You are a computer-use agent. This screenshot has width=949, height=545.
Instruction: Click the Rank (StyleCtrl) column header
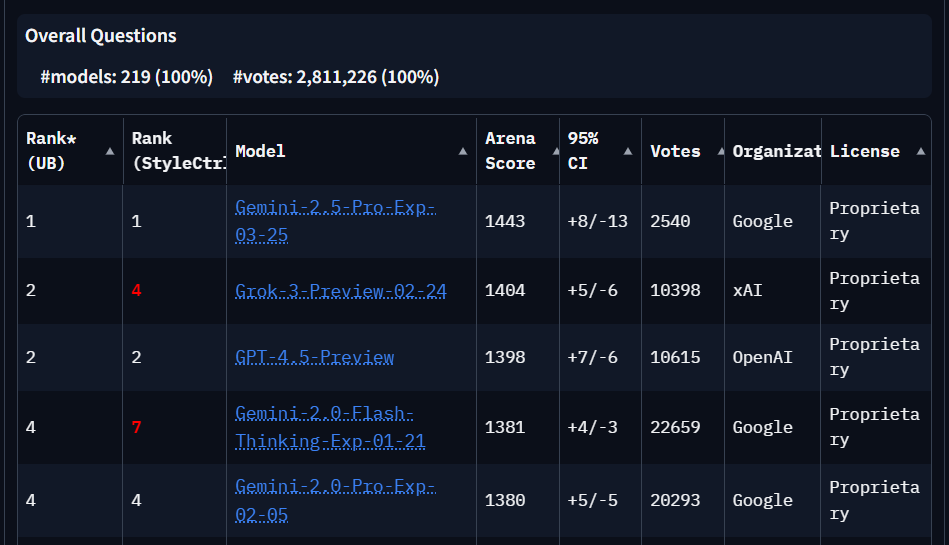pyautogui.click(x=172, y=151)
